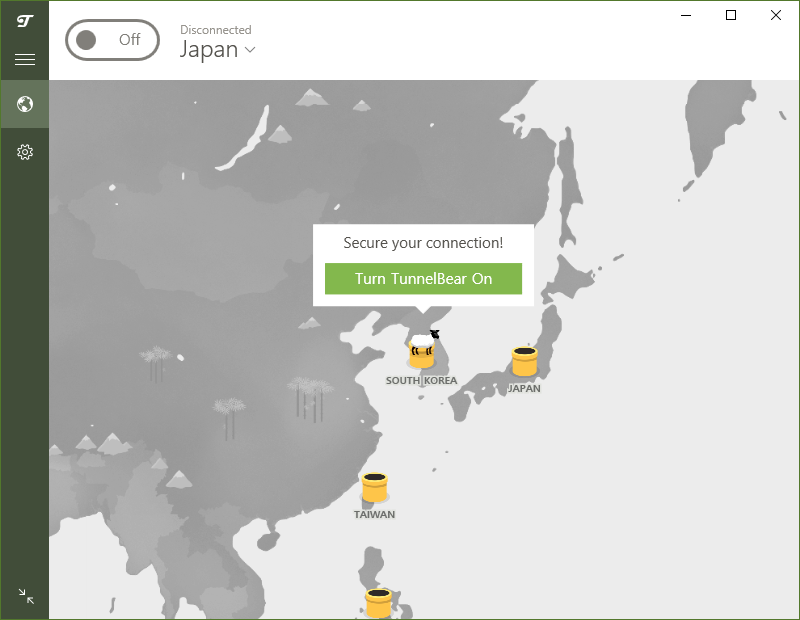Open settings via the gear icon
The height and width of the screenshot is (620, 800).
coord(24,152)
